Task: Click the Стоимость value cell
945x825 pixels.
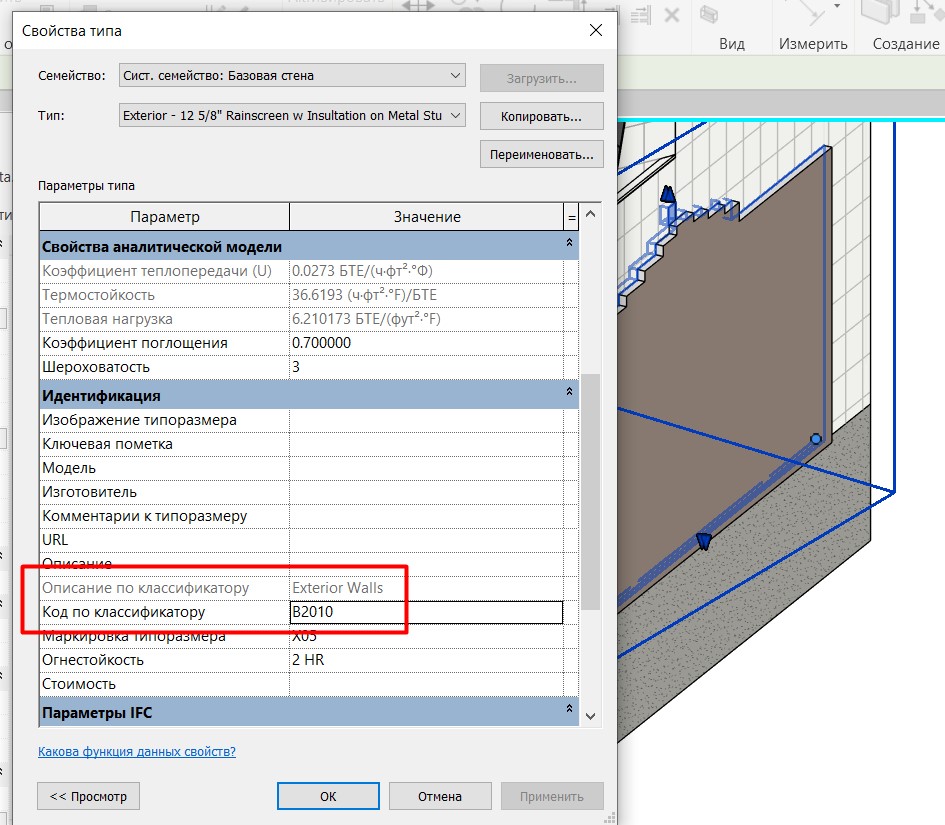Action: pyautogui.click(x=426, y=684)
